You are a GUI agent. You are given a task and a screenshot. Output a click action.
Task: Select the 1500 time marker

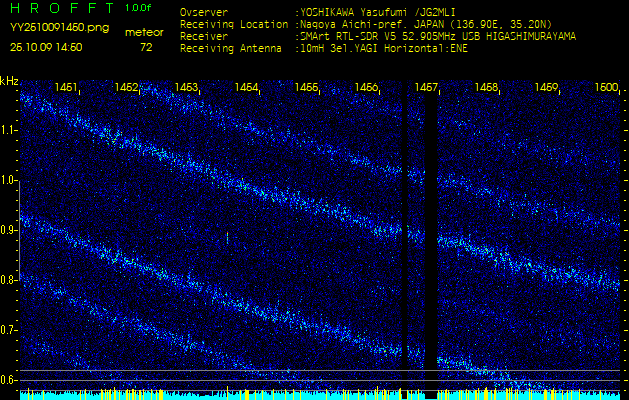click(x=606, y=88)
